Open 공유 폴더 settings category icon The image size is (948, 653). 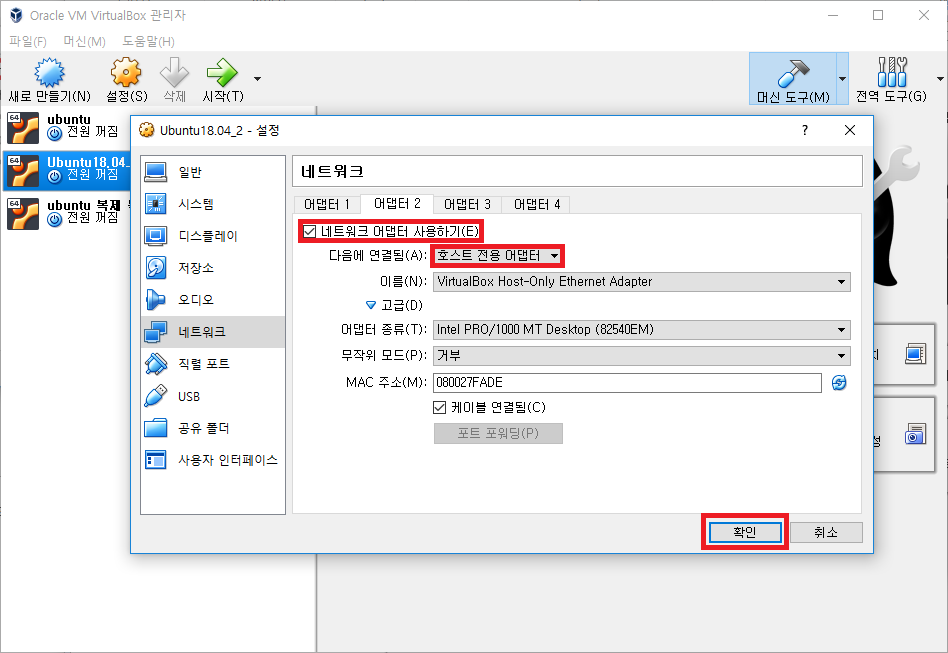156,428
